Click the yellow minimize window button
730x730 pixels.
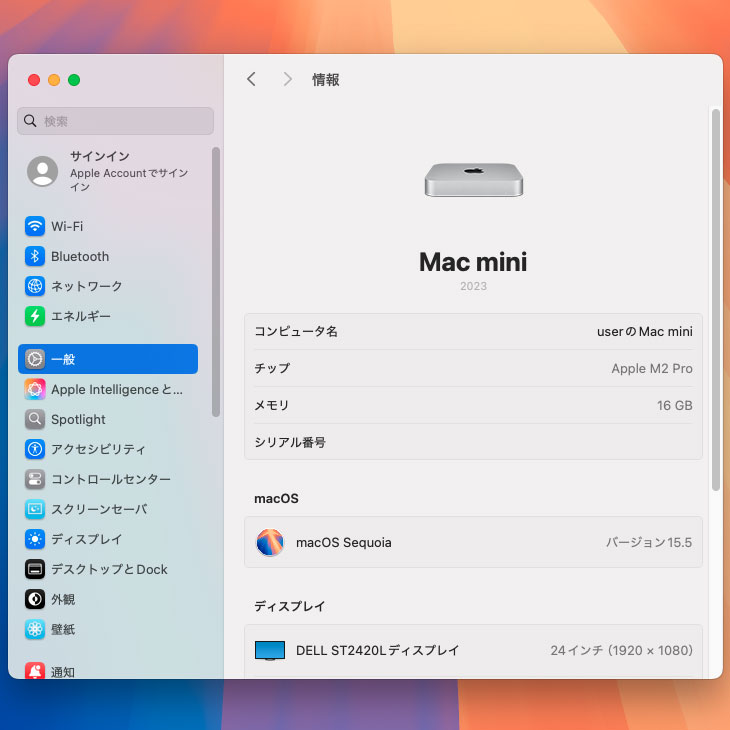tap(54, 80)
